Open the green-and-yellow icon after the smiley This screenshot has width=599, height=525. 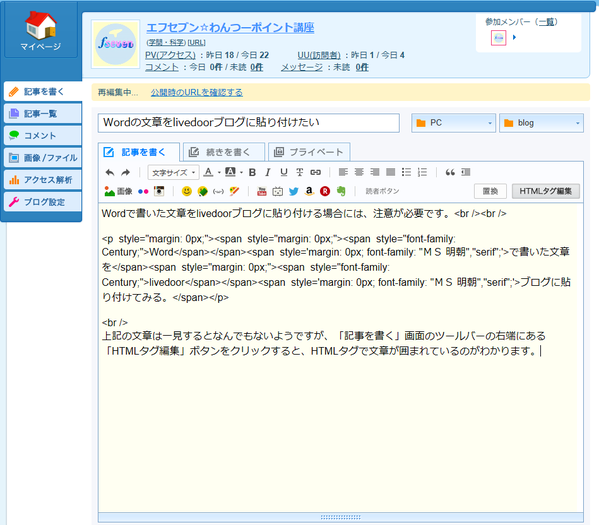[202, 191]
